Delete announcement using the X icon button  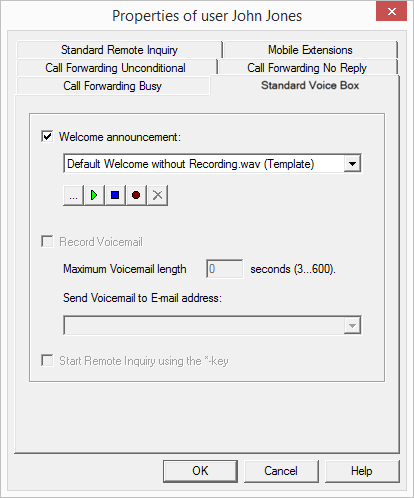pyautogui.click(x=157, y=195)
